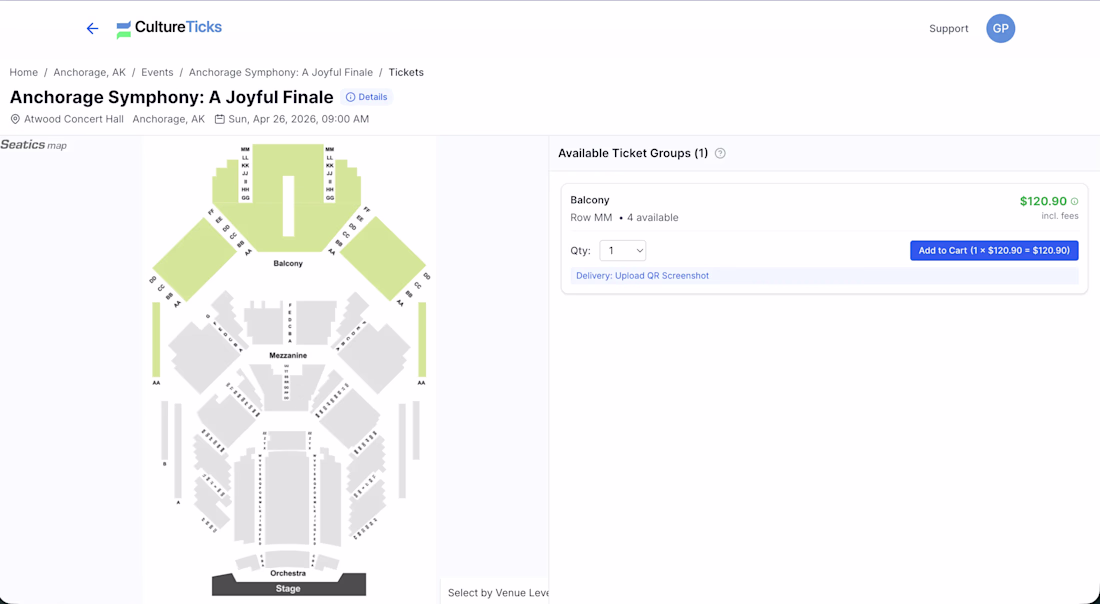Open Anchorage, AK breadcrumb
The height and width of the screenshot is (604, 1100).
90,73
